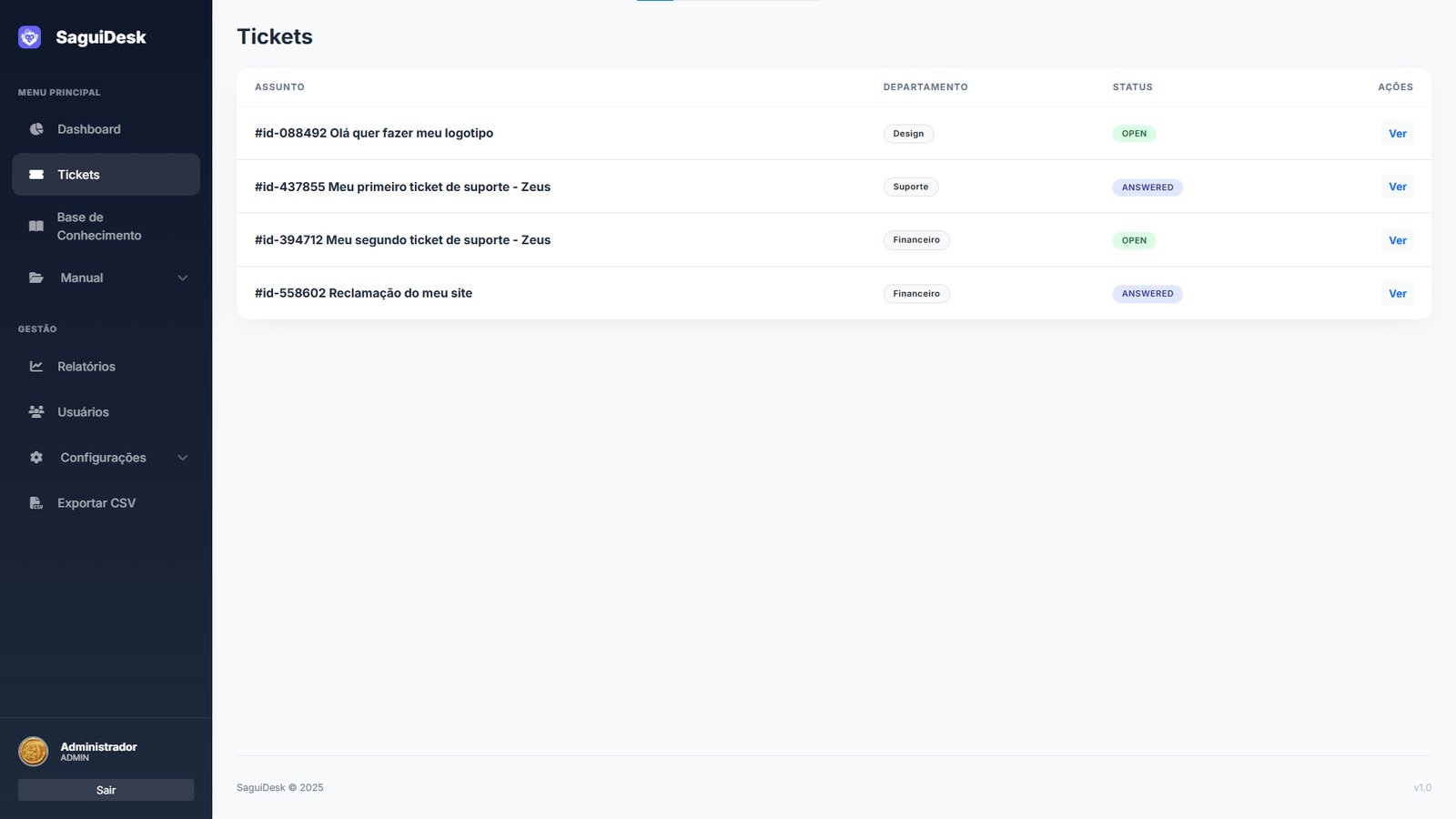
Task: Click the Tickets icon in sidebar
Action: click(x=36, y=175)
